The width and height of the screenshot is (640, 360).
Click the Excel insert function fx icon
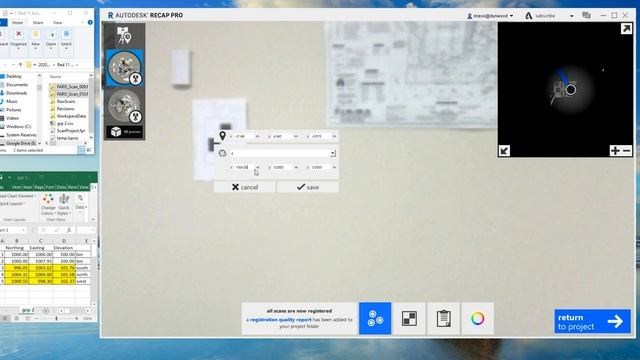pos(69,230)
